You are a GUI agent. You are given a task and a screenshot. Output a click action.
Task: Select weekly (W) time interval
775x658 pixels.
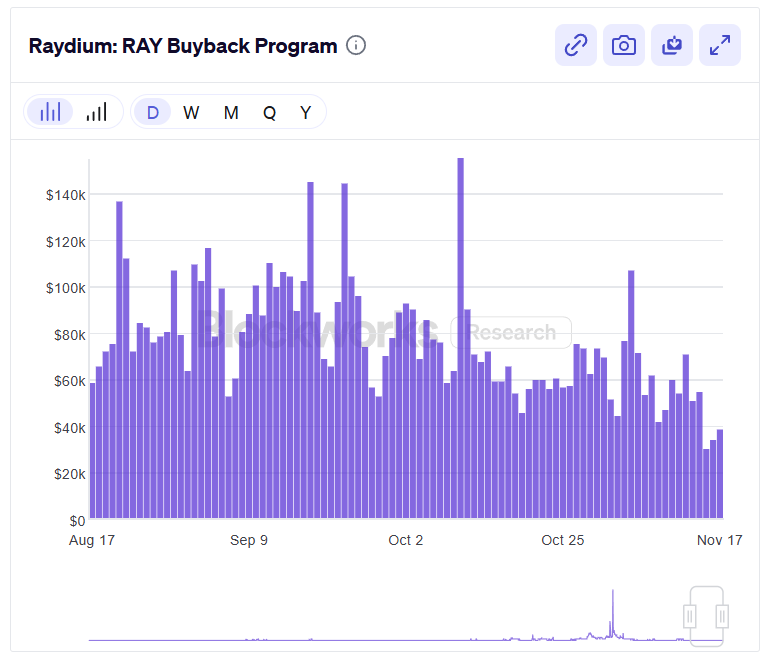(191, 112)
